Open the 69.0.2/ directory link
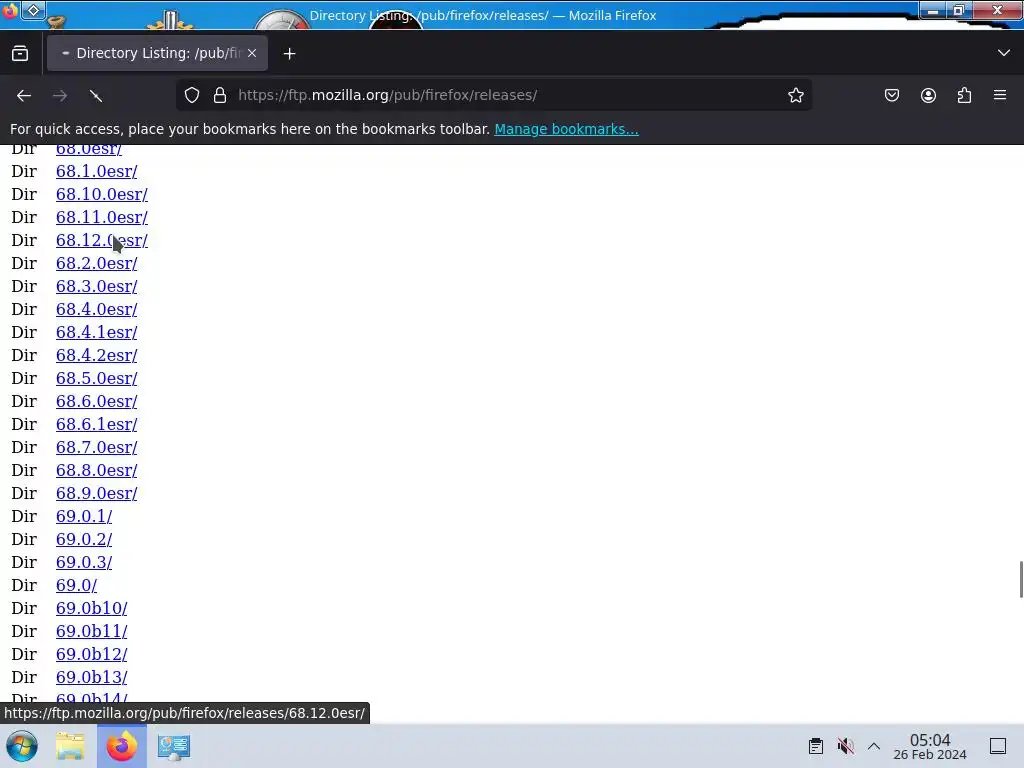The image size is (1024, 768). (x=84, y=539)
